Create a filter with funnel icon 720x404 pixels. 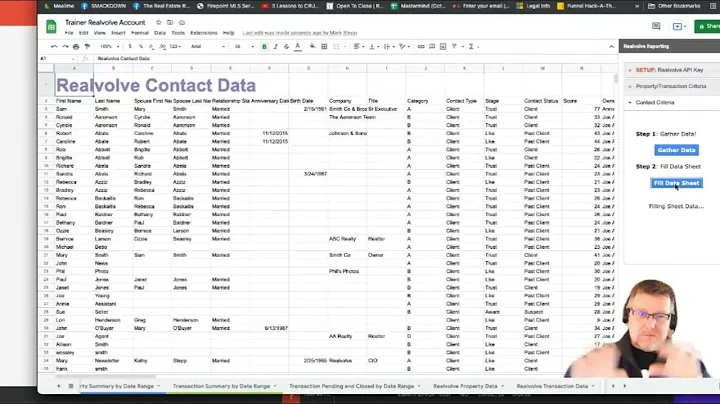(454, 46)
